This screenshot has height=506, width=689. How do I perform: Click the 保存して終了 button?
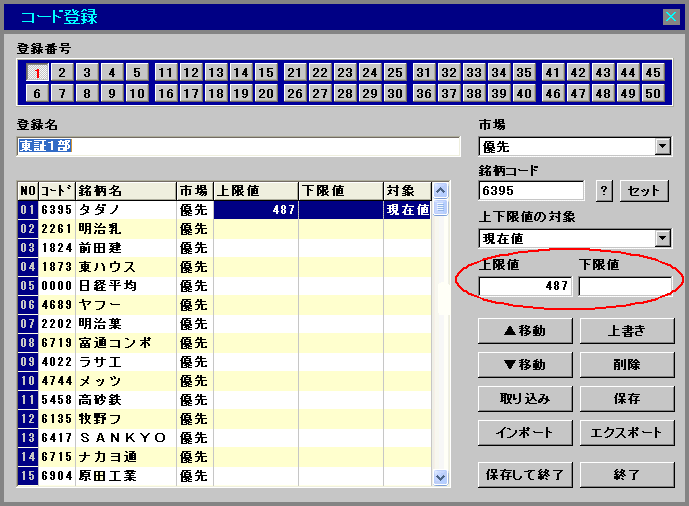tap(526, 474)
